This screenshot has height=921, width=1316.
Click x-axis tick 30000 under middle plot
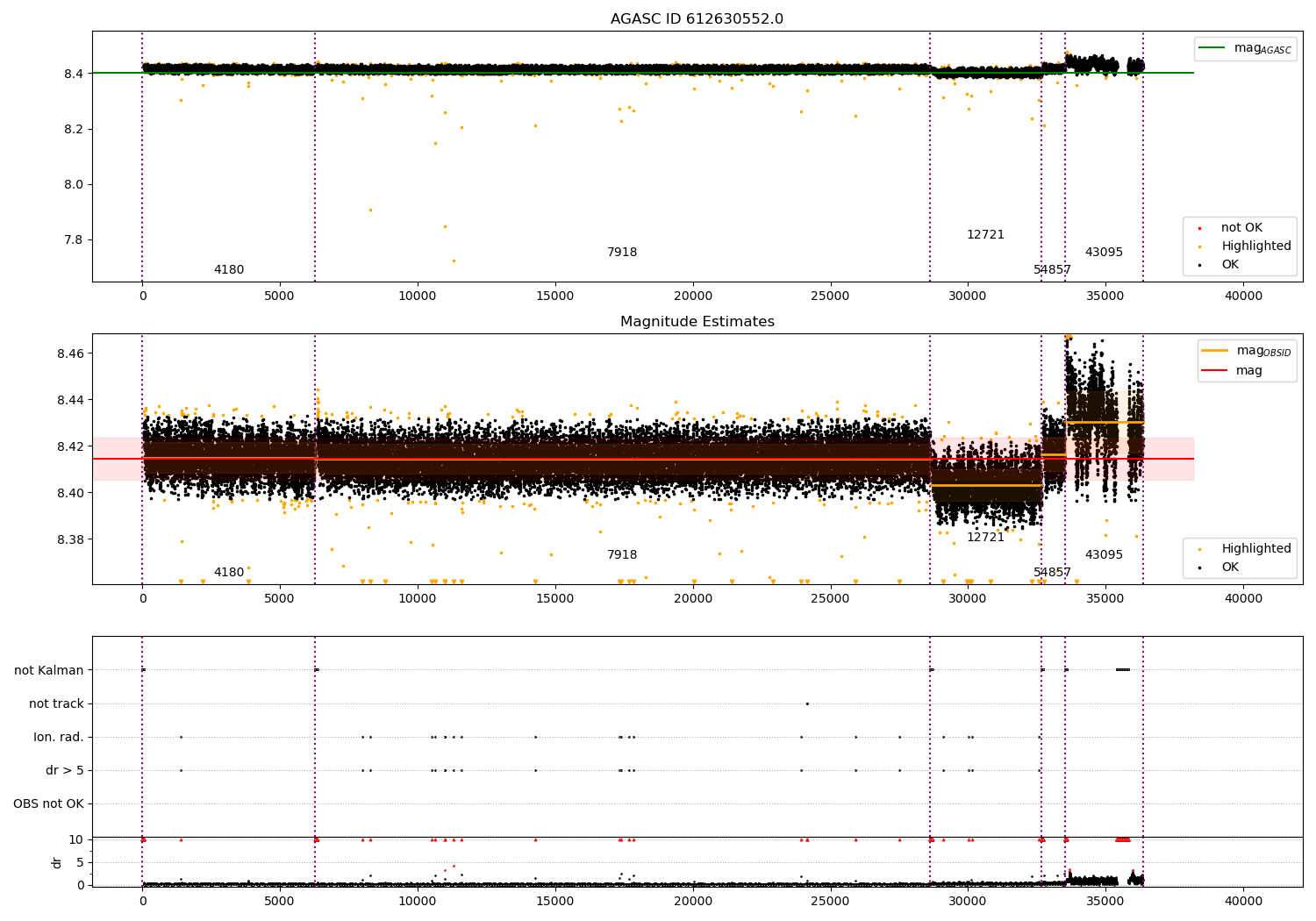click(968, 599)
